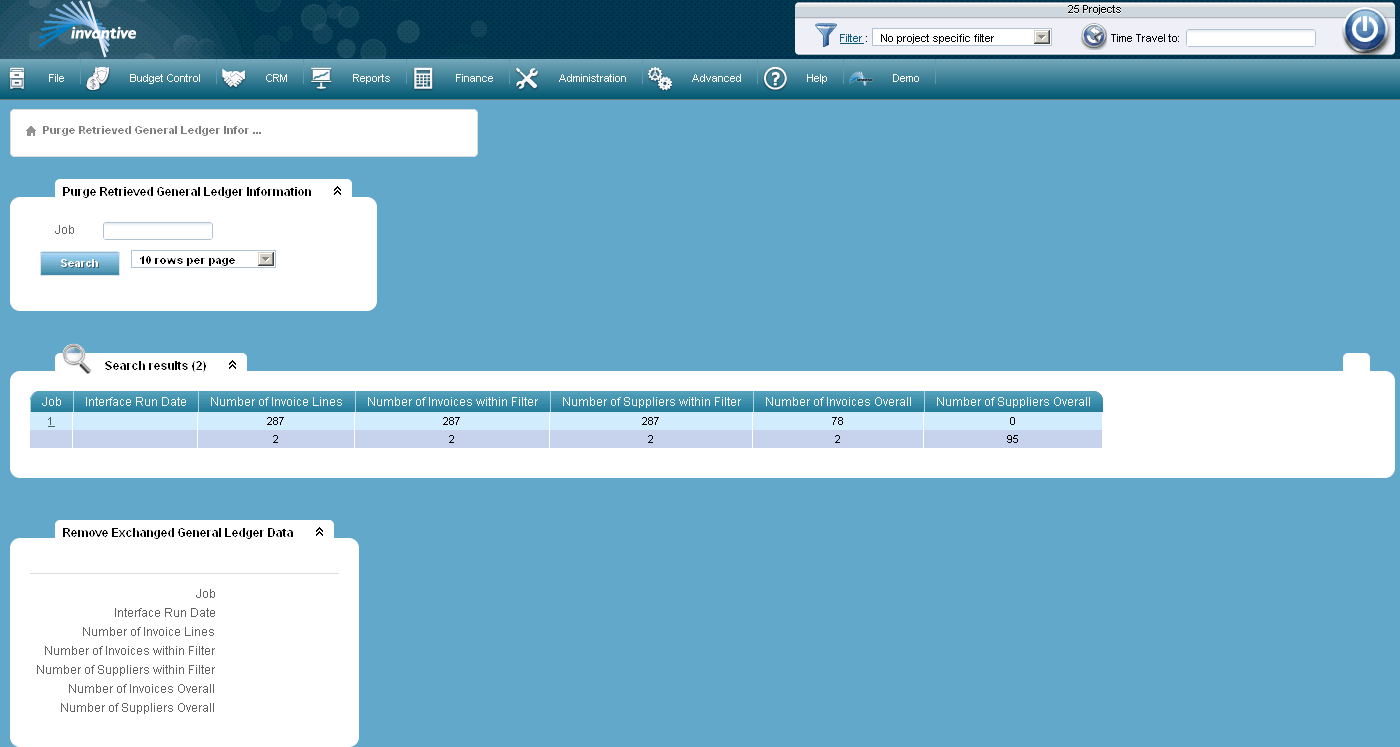This screenshot has width=1400, height=747.
Task: Change the rows per page dropdown
Action: [265, 258]
